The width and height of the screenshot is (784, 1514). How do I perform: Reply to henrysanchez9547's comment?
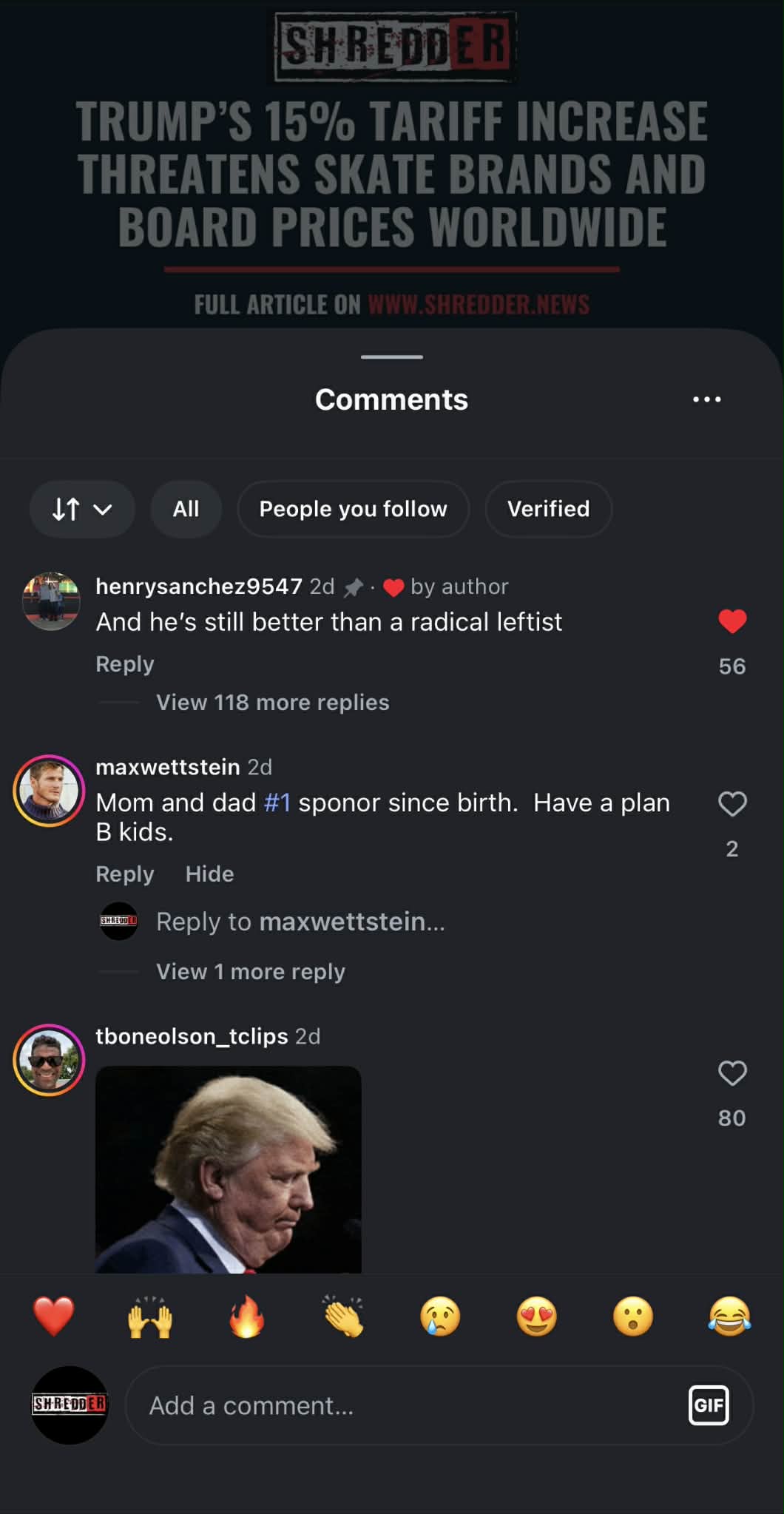point(125,664)
